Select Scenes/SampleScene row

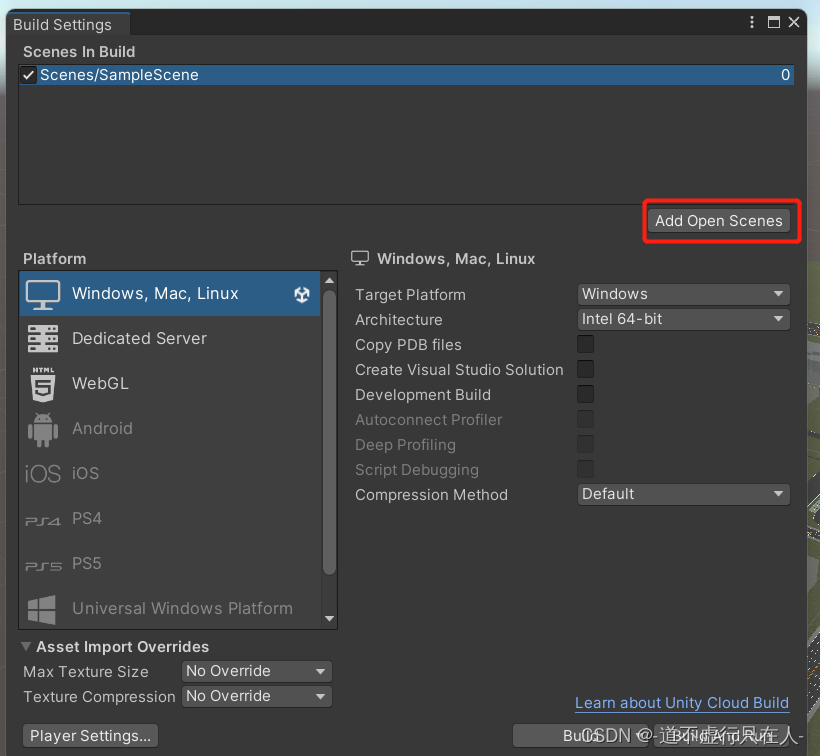click(x=406, y=75)
